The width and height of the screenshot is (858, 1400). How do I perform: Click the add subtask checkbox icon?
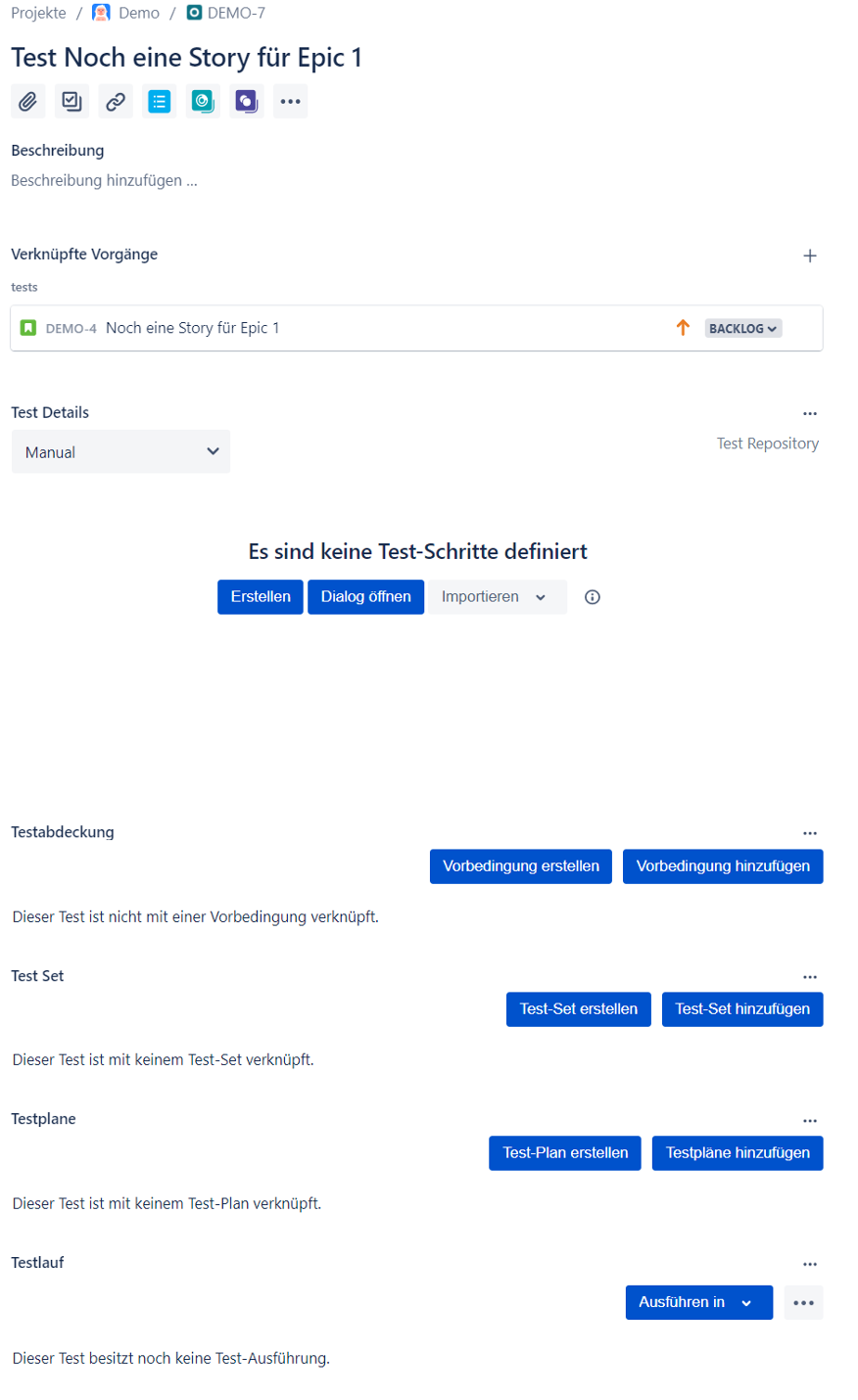click(71, 101)
